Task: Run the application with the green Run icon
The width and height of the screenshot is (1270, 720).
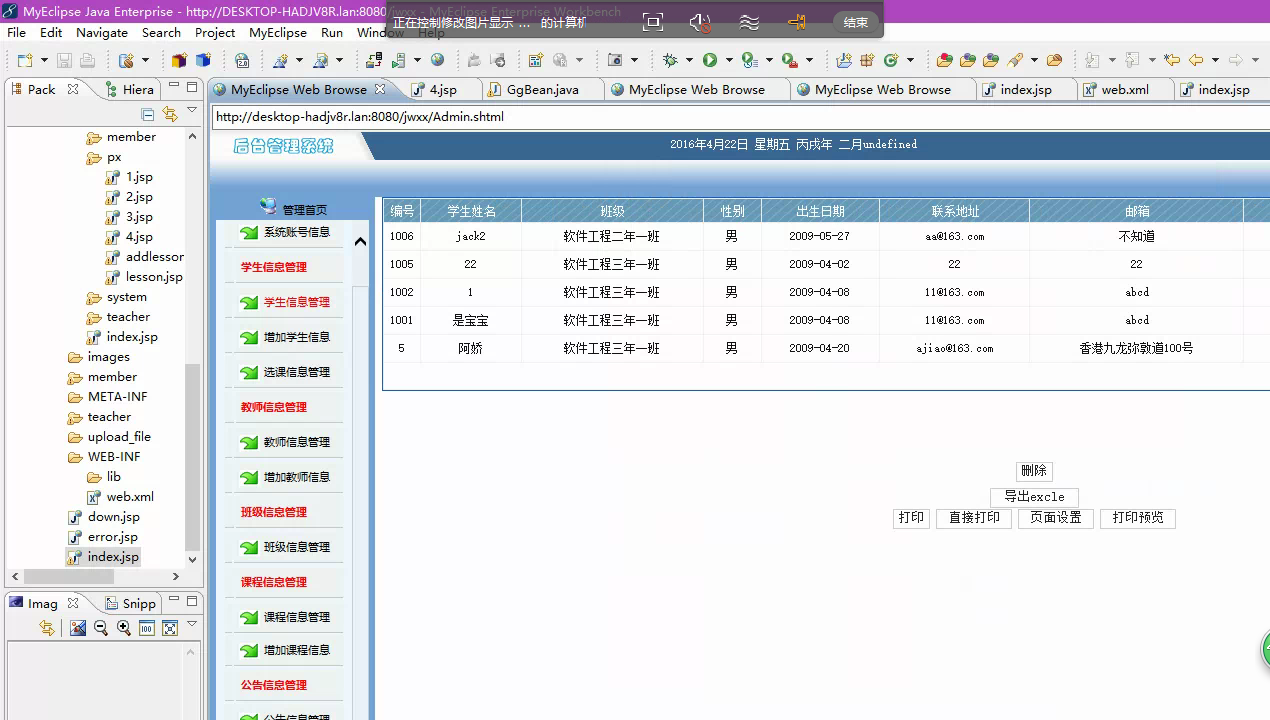Action: coord(709,60)
